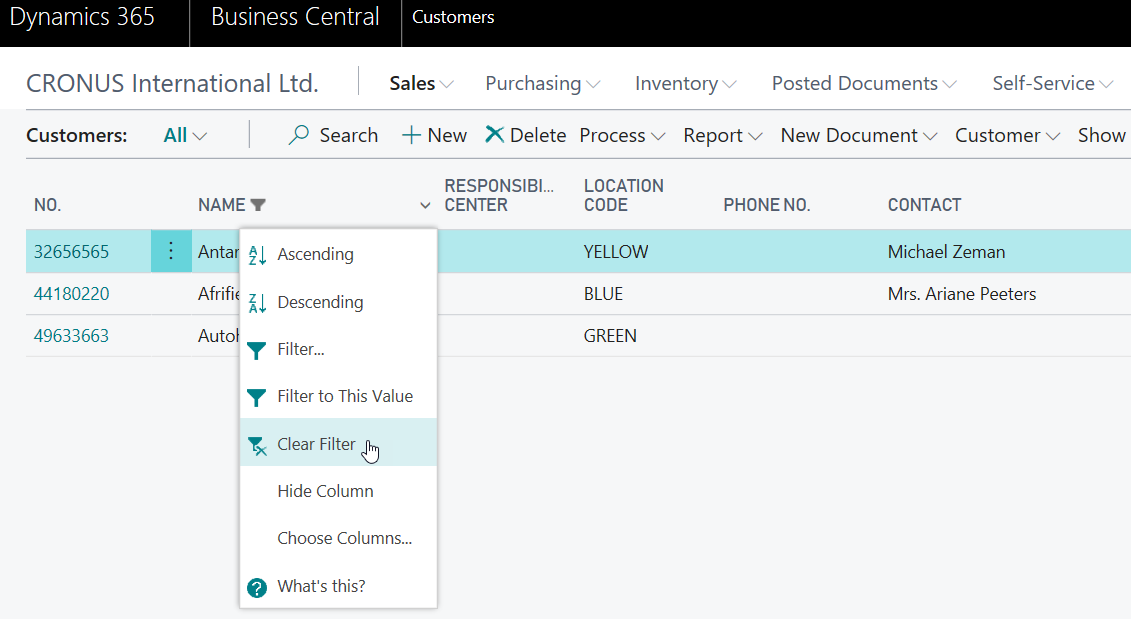Screen dimensions: 1131x619
Task: Expand the Self-Service menu
Action: click(1052, 84)
